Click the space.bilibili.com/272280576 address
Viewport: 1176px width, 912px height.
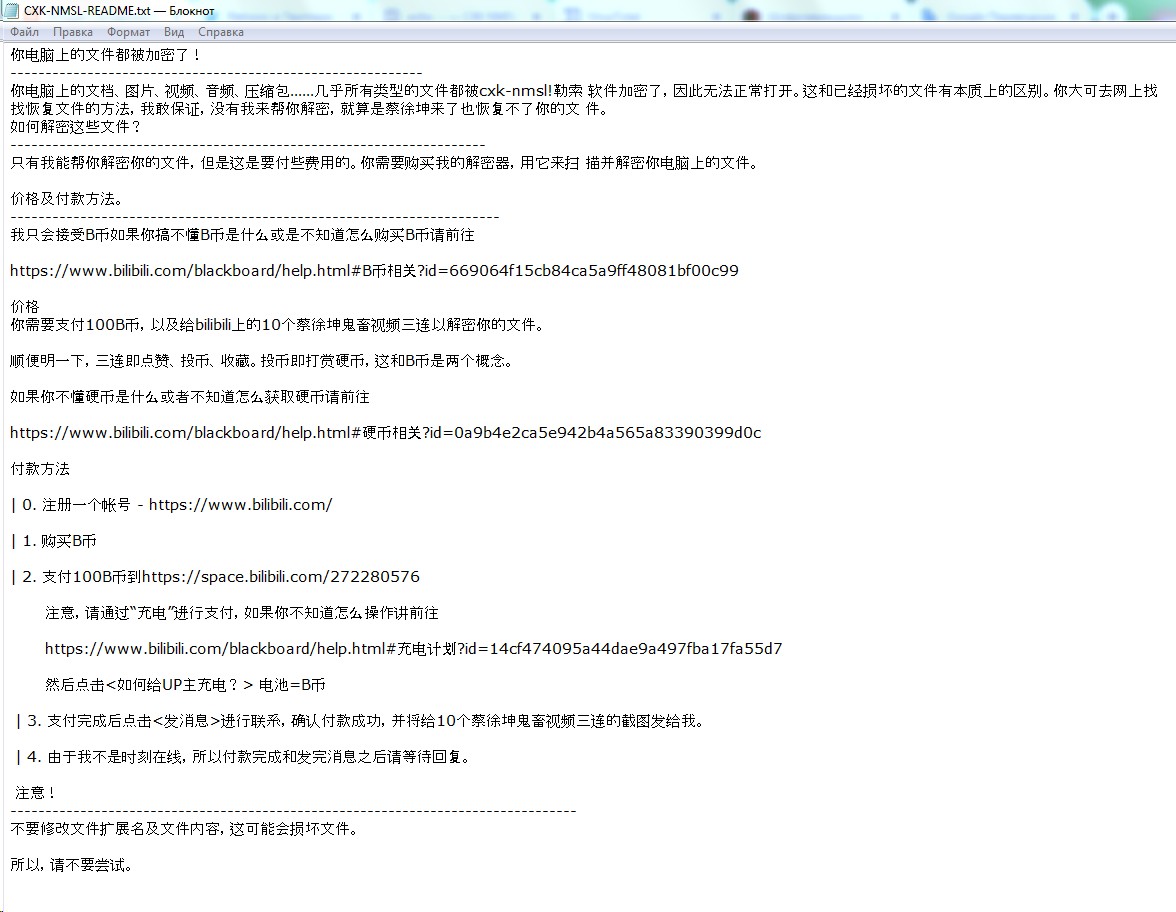click(x=280, y=577)
